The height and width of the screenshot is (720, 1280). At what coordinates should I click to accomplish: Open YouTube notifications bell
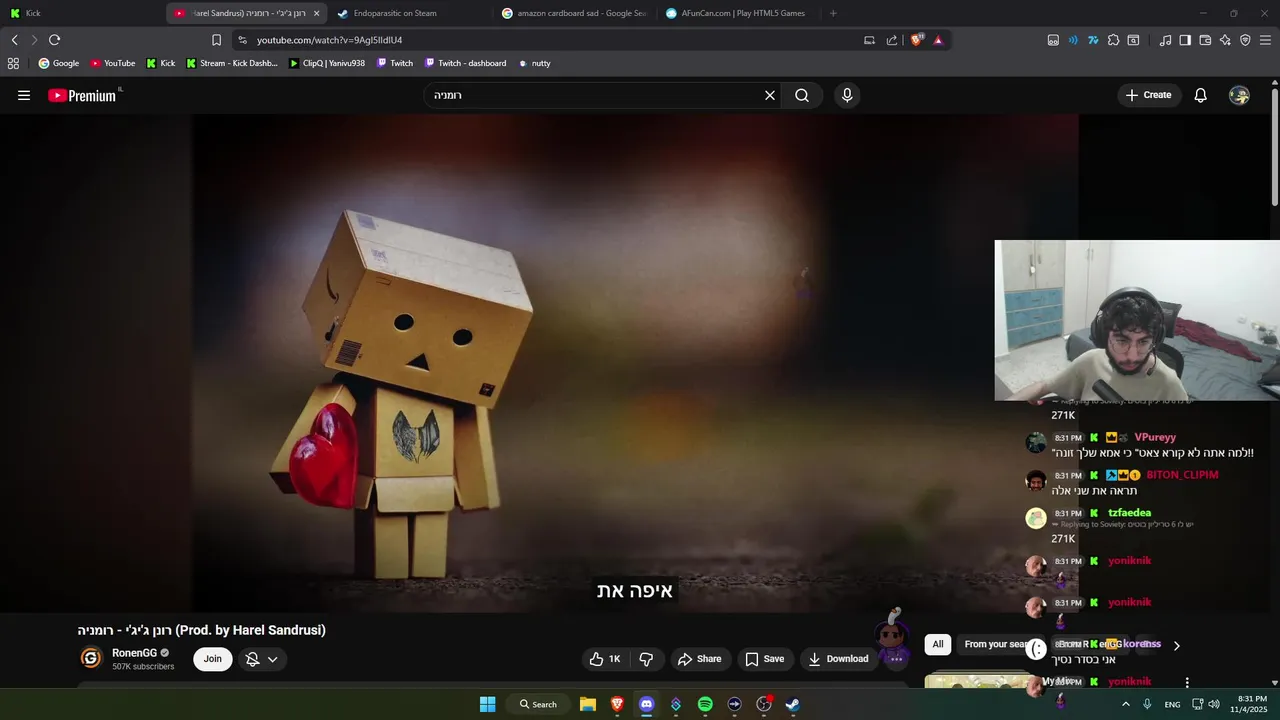1200,95
